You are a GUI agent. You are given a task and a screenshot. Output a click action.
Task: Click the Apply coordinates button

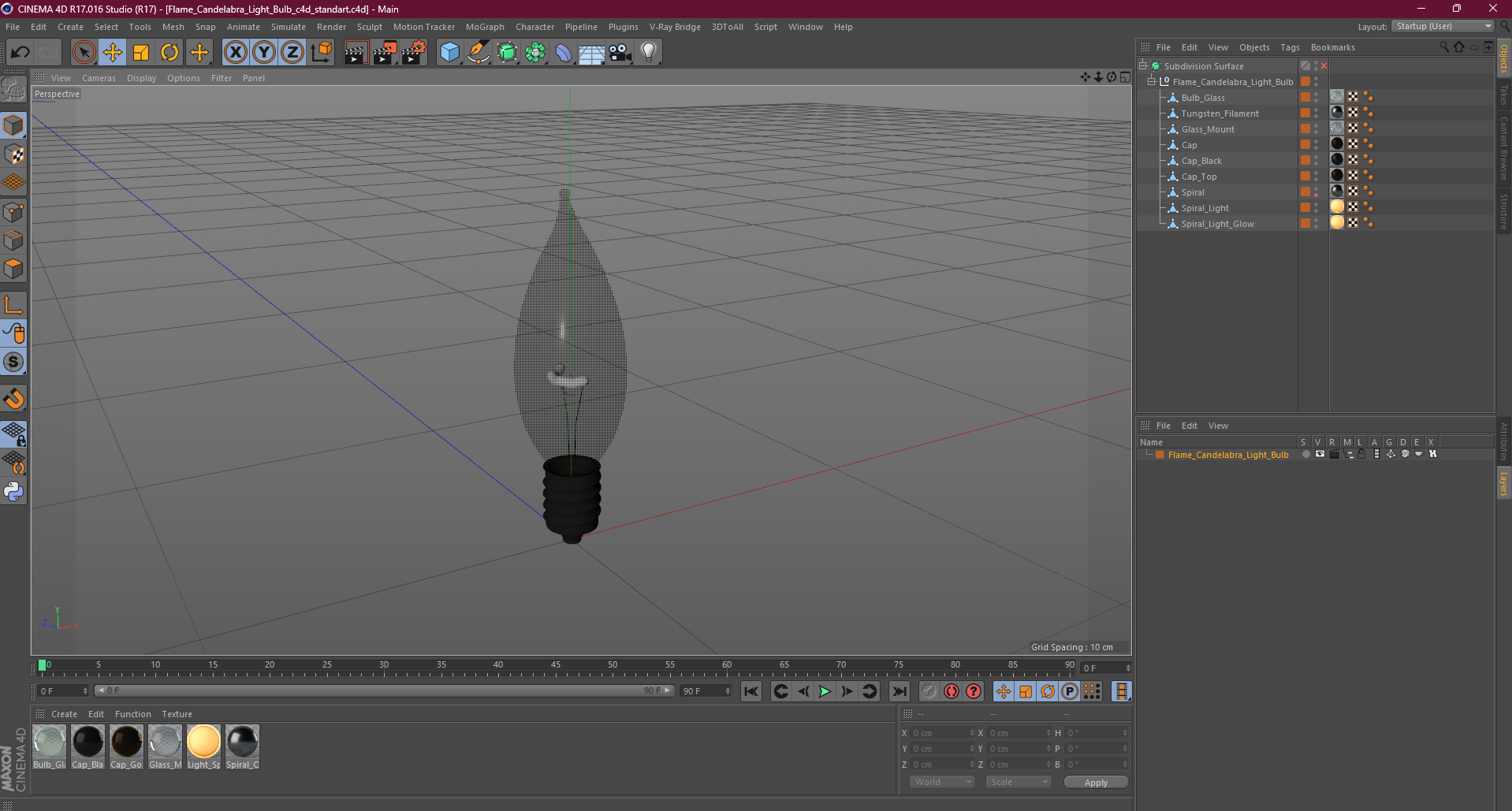[1096, 783]
